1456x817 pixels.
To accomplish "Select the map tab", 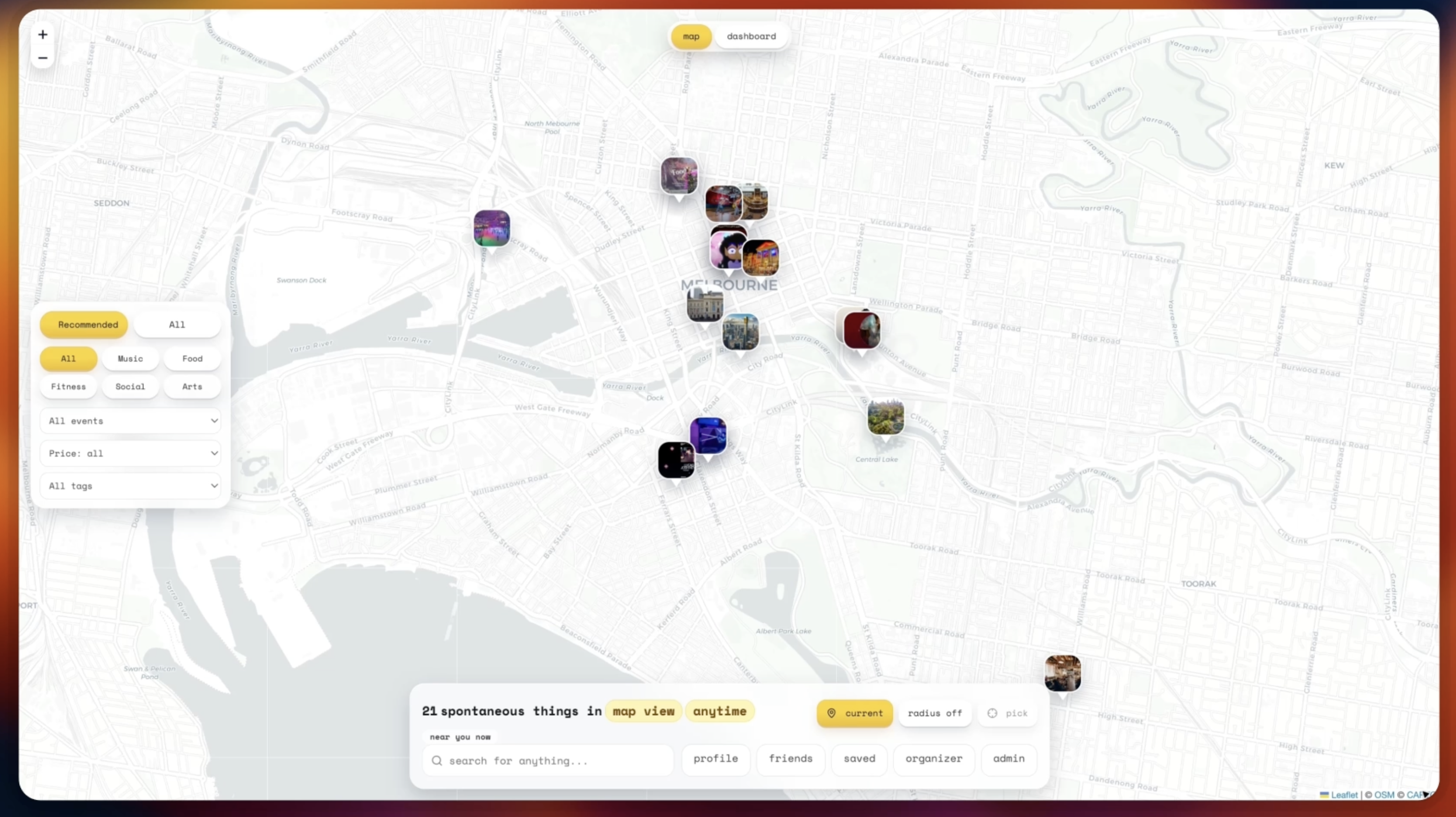I will (x=691, y=36).
